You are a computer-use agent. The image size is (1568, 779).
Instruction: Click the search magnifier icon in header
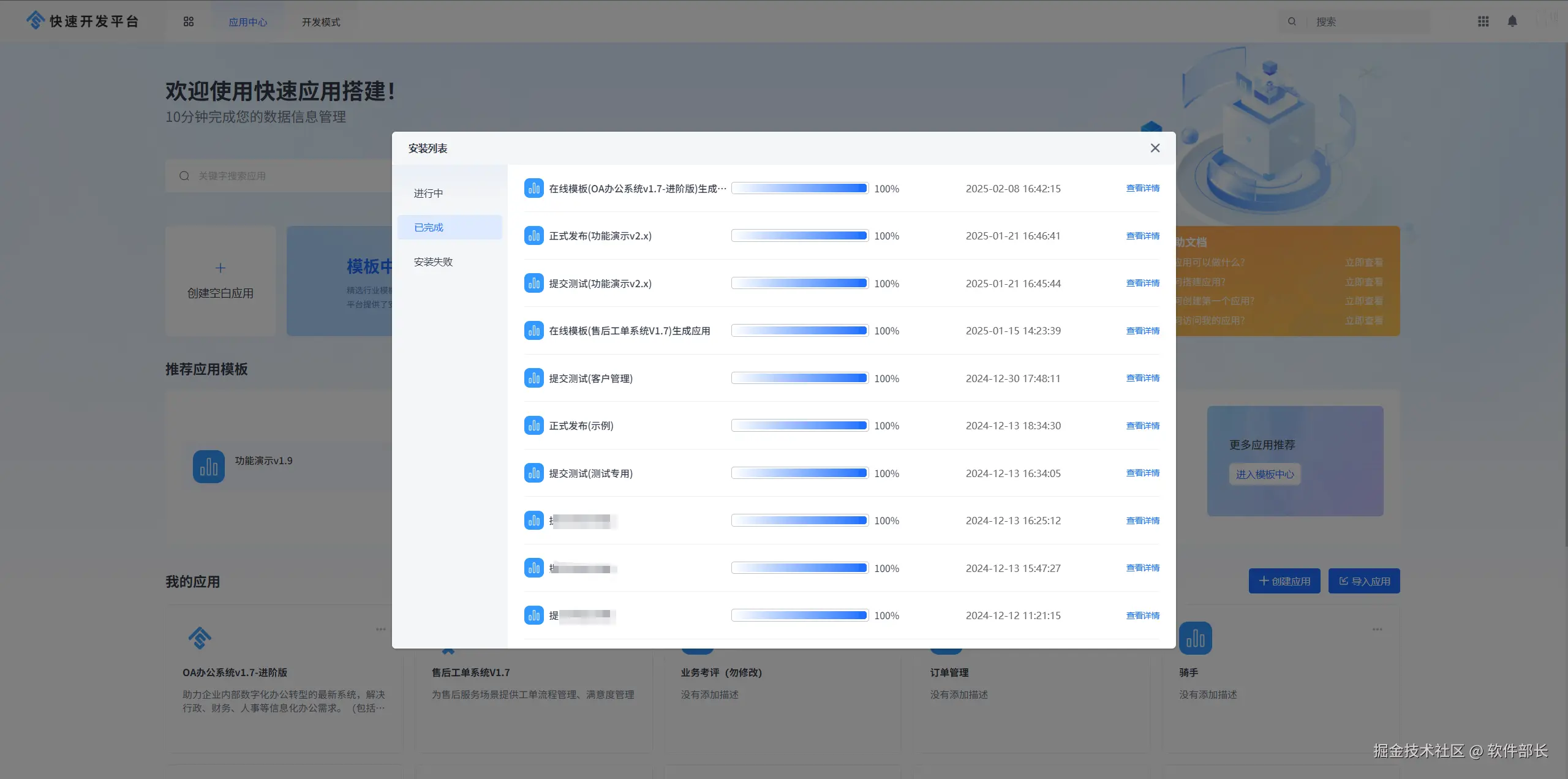[1292, 21]
